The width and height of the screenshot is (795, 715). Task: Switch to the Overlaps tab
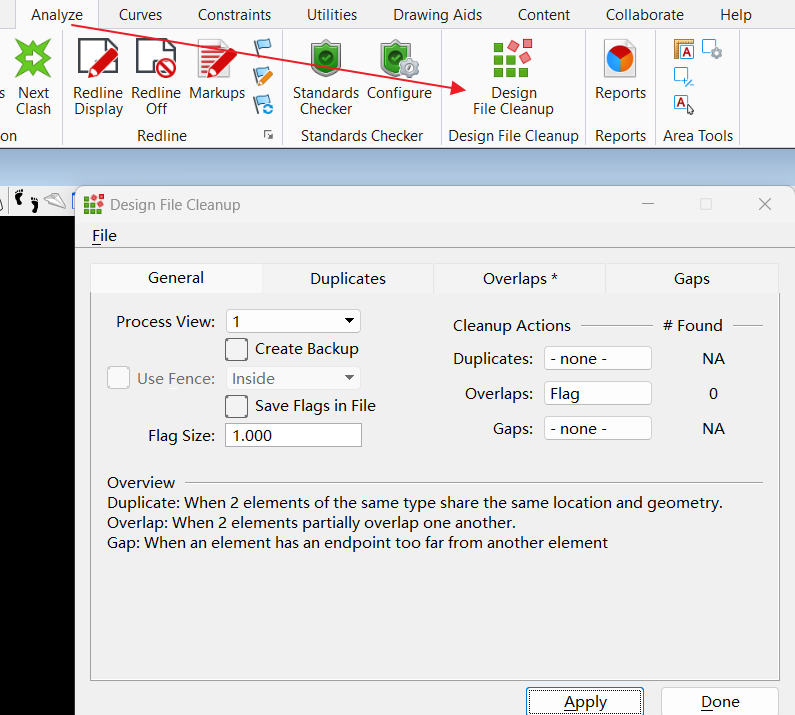[x=519, y=279]
